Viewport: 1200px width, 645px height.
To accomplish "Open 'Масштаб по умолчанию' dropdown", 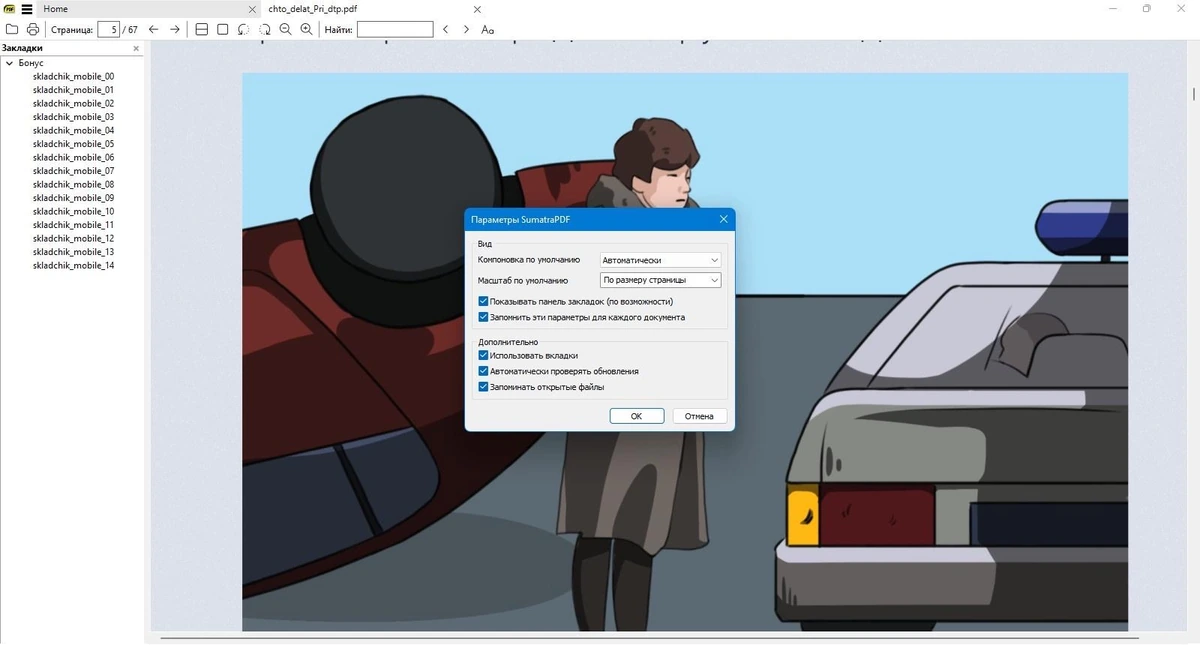I will coord(660,281).
